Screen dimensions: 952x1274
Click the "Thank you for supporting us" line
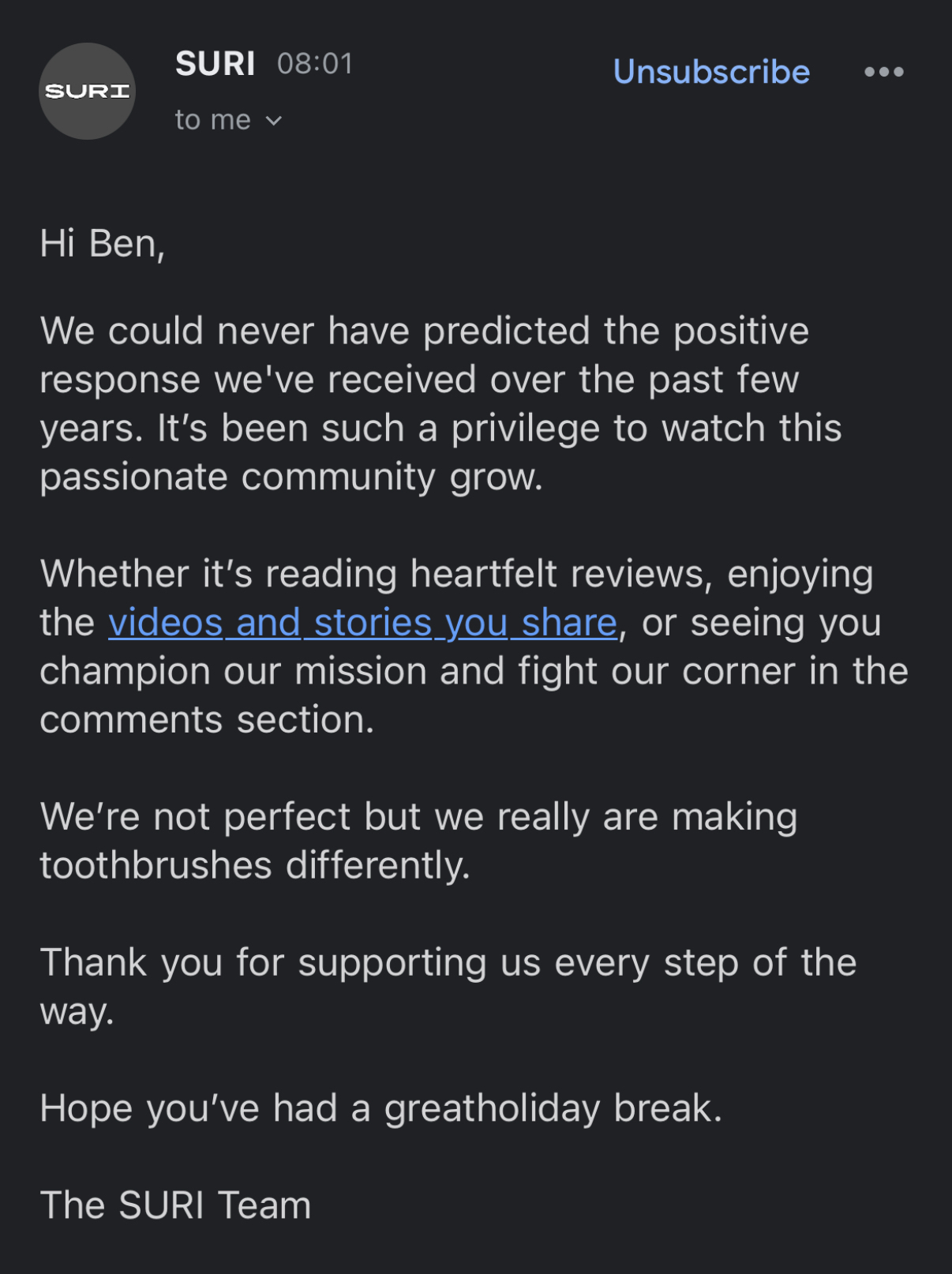pos(448,962)
